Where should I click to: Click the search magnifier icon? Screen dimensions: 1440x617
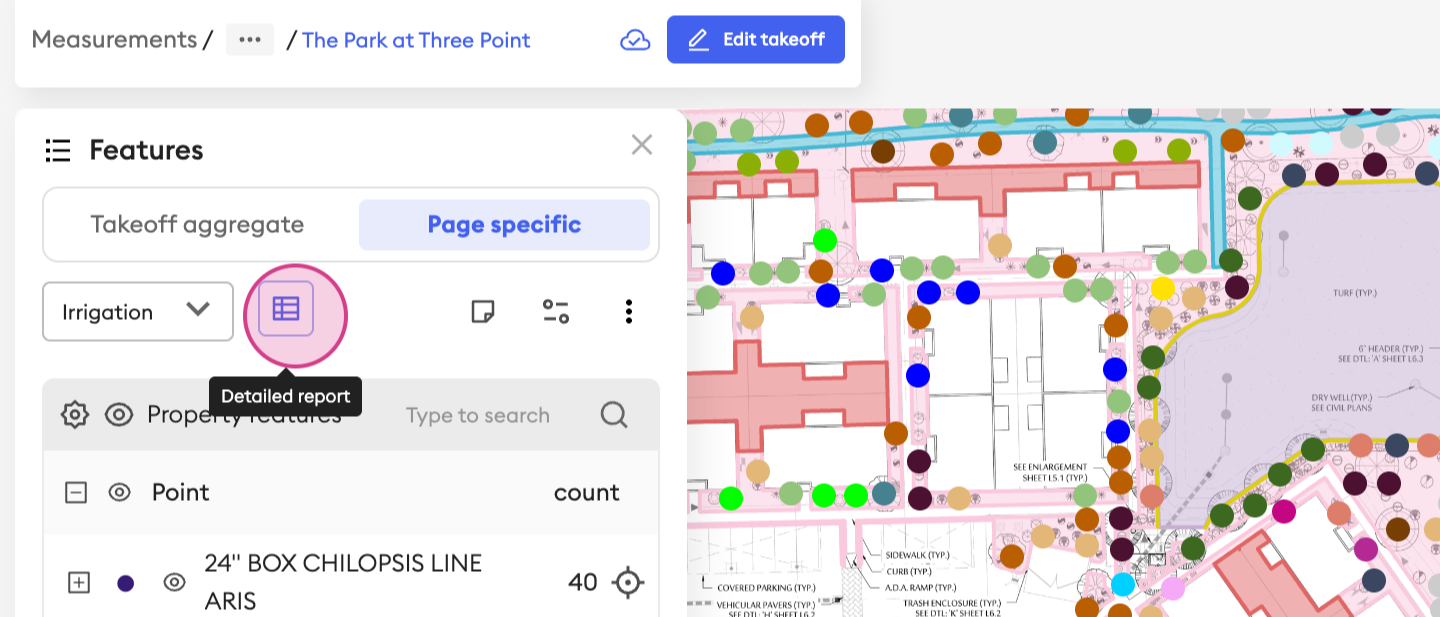(614, 415)
